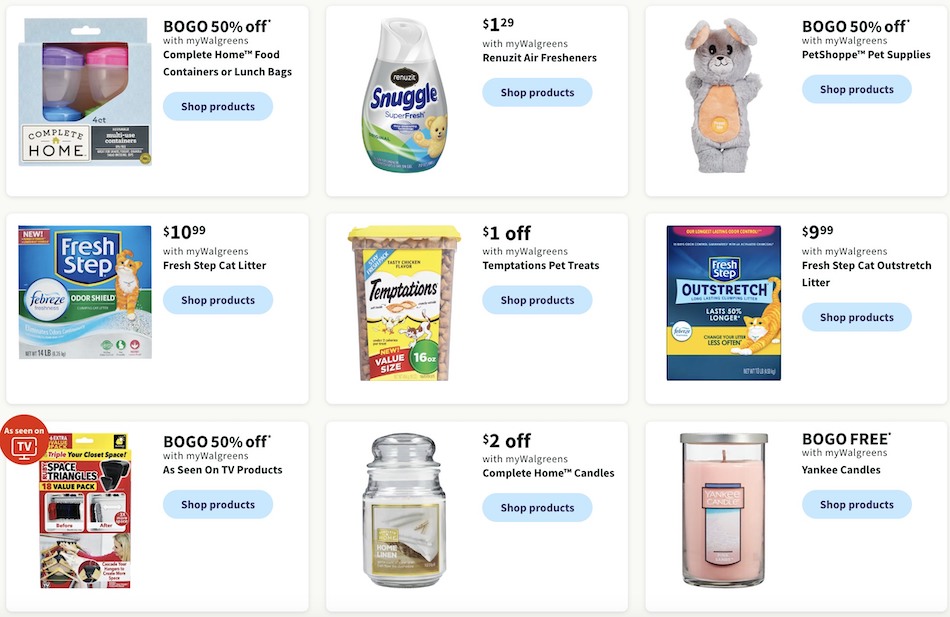
Task: Select the PetShoppe plush bunny toy image
Action: pyautogui.click(x=723, y=95)
